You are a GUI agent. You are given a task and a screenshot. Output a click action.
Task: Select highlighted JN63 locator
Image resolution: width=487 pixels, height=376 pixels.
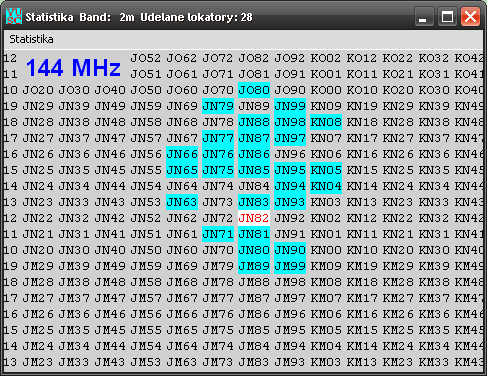pyautogui.click(x=182, y=202)
